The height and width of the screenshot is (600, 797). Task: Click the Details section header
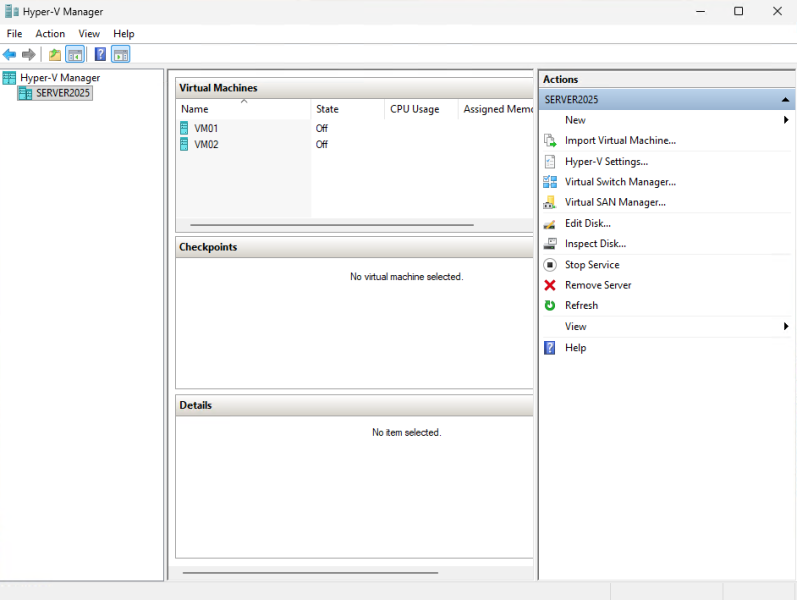click(354, 405)
